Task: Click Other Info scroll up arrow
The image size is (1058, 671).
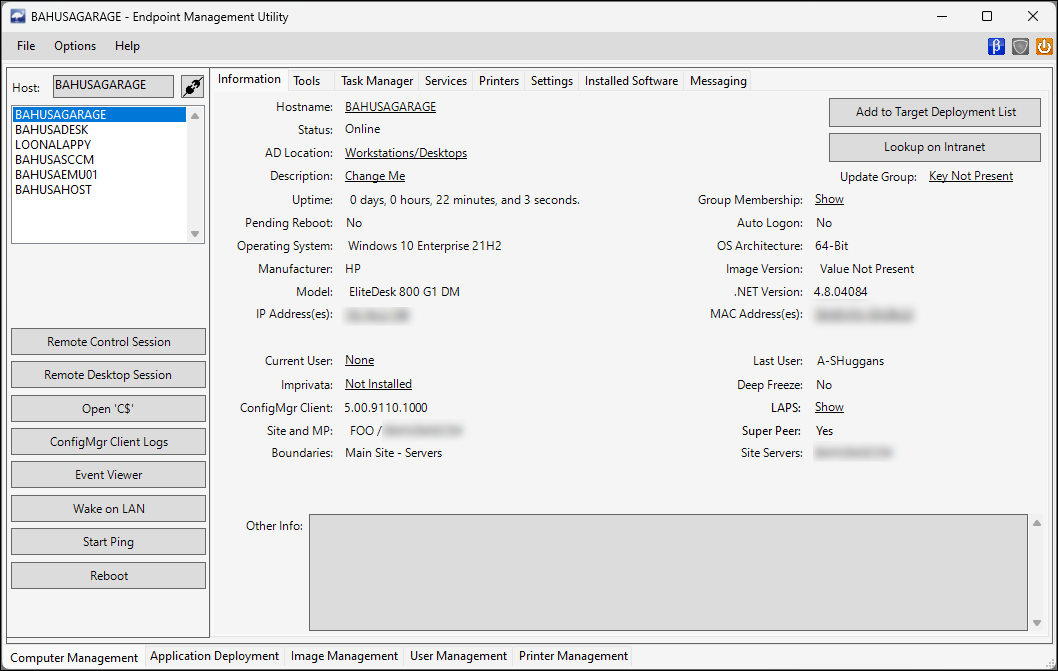Action: (x=1037, y=523)
